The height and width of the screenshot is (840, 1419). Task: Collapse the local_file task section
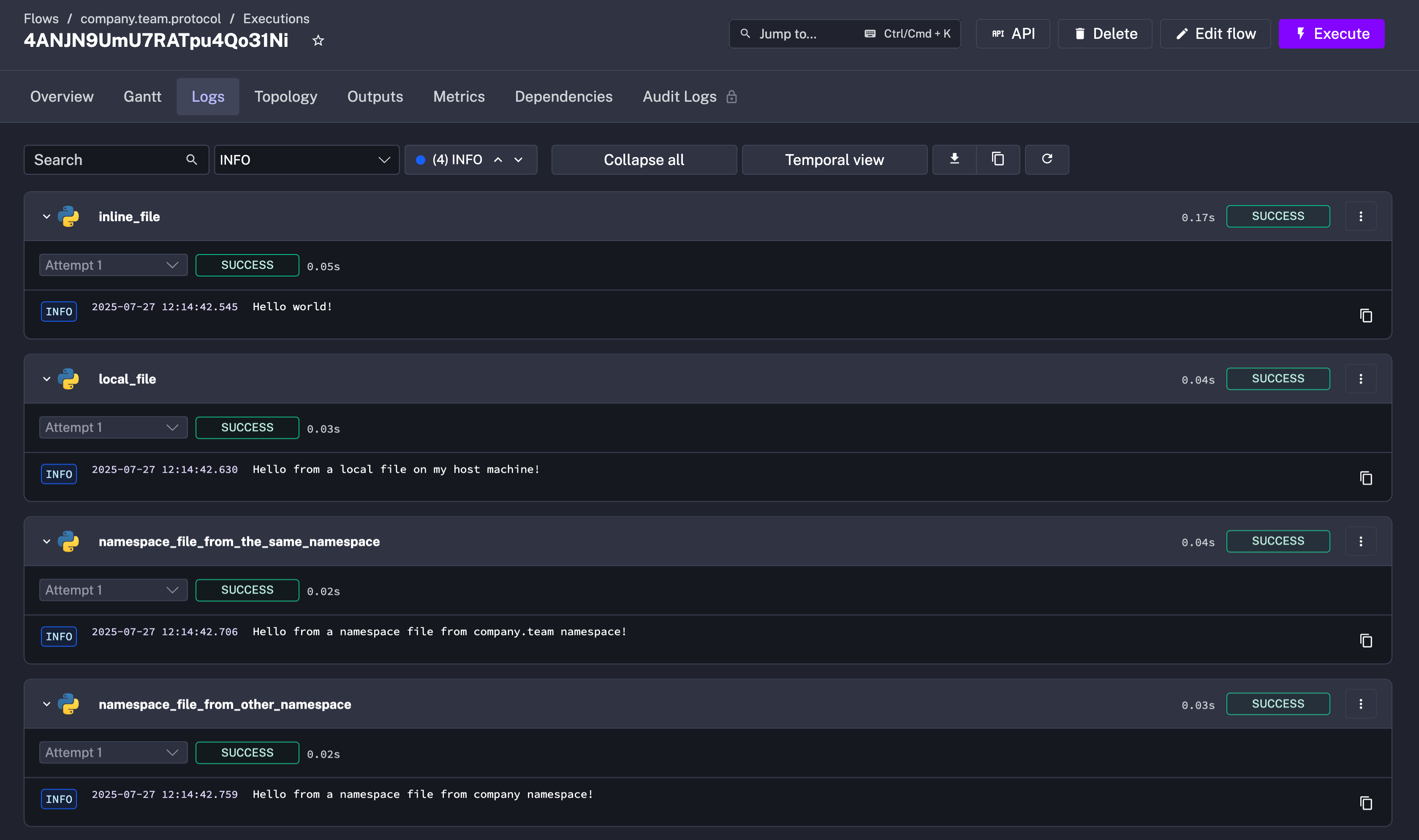click(x=46, y=379)
